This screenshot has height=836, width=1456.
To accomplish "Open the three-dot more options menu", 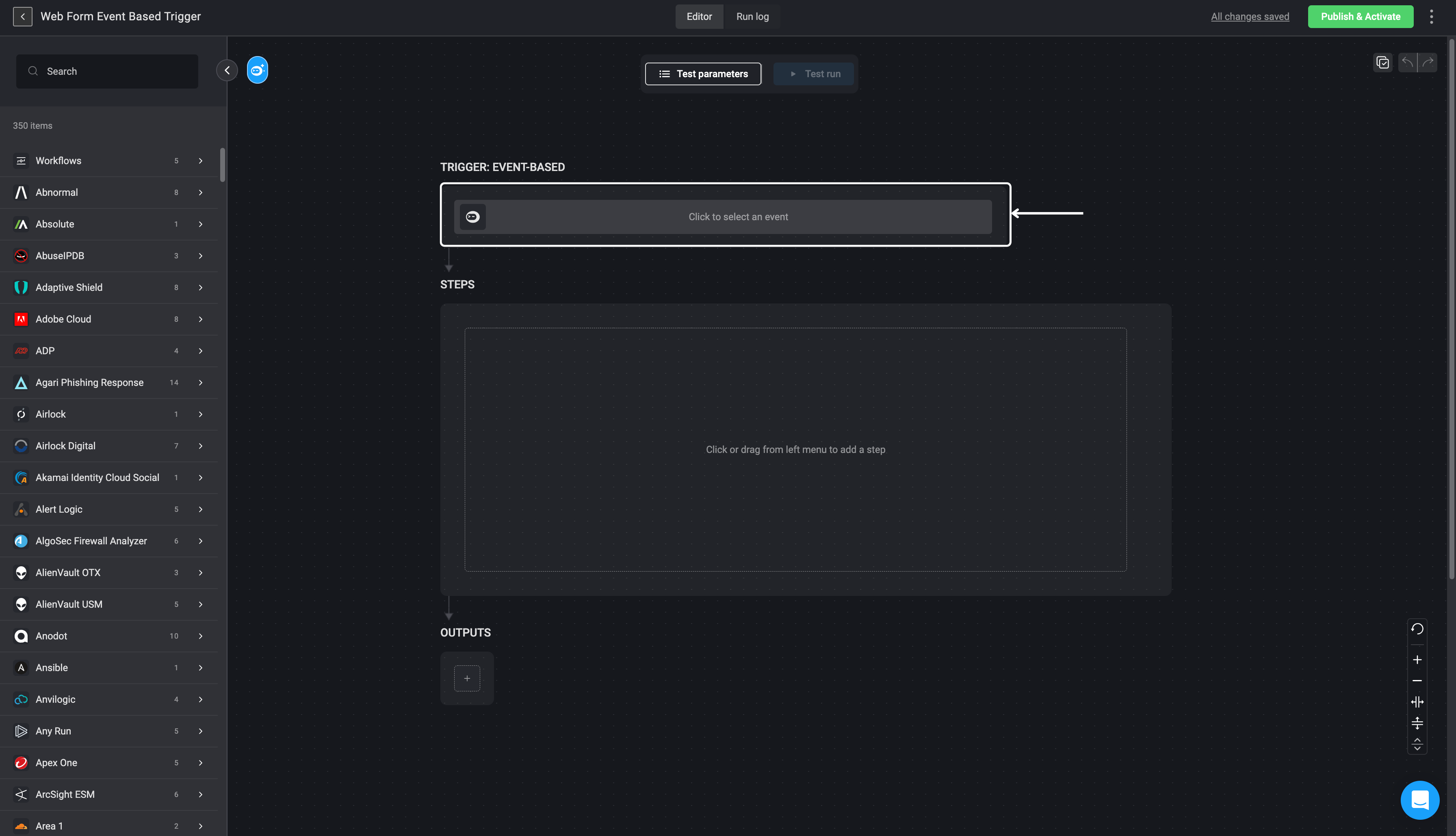I will tap(1431, 17).
